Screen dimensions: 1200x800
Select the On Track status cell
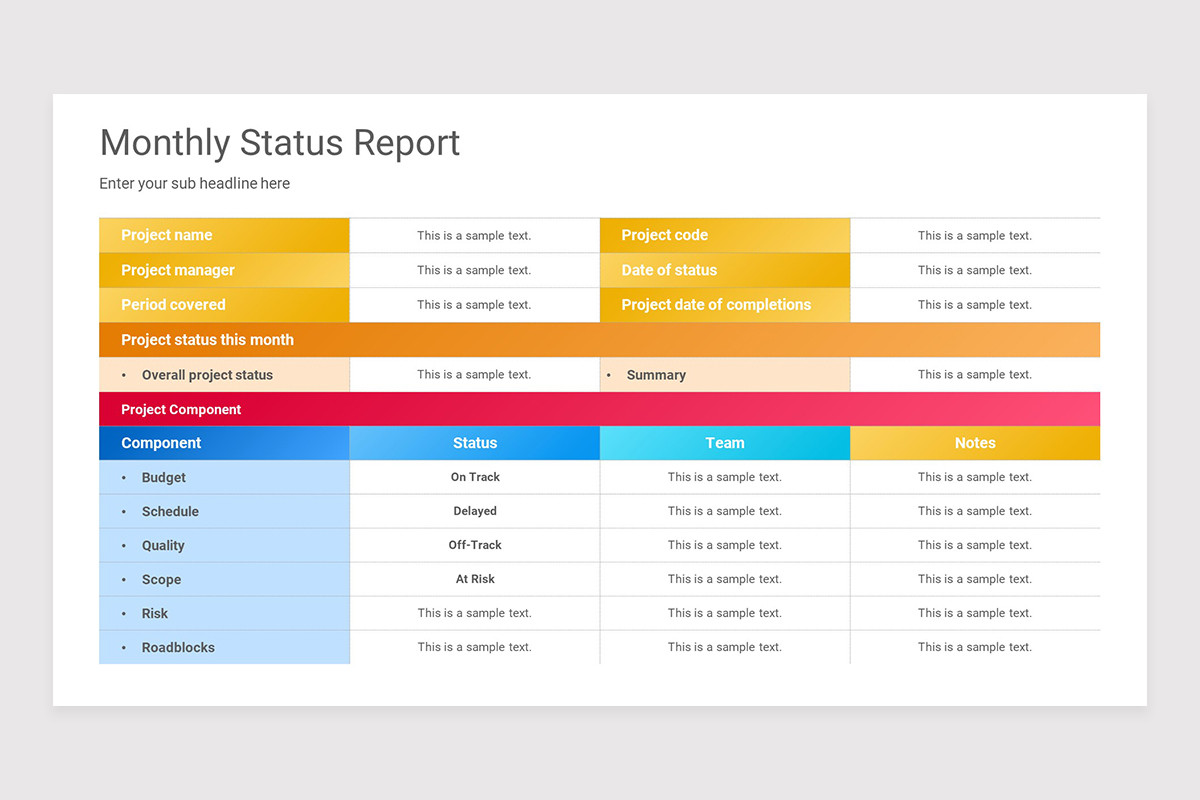pos(475,477)
